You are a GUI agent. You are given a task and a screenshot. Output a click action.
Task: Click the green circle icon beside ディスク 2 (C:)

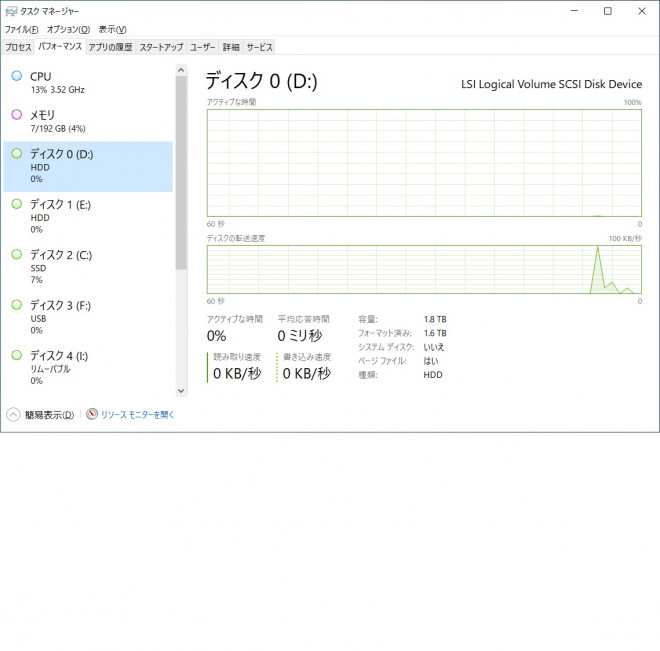pos(17,255)
